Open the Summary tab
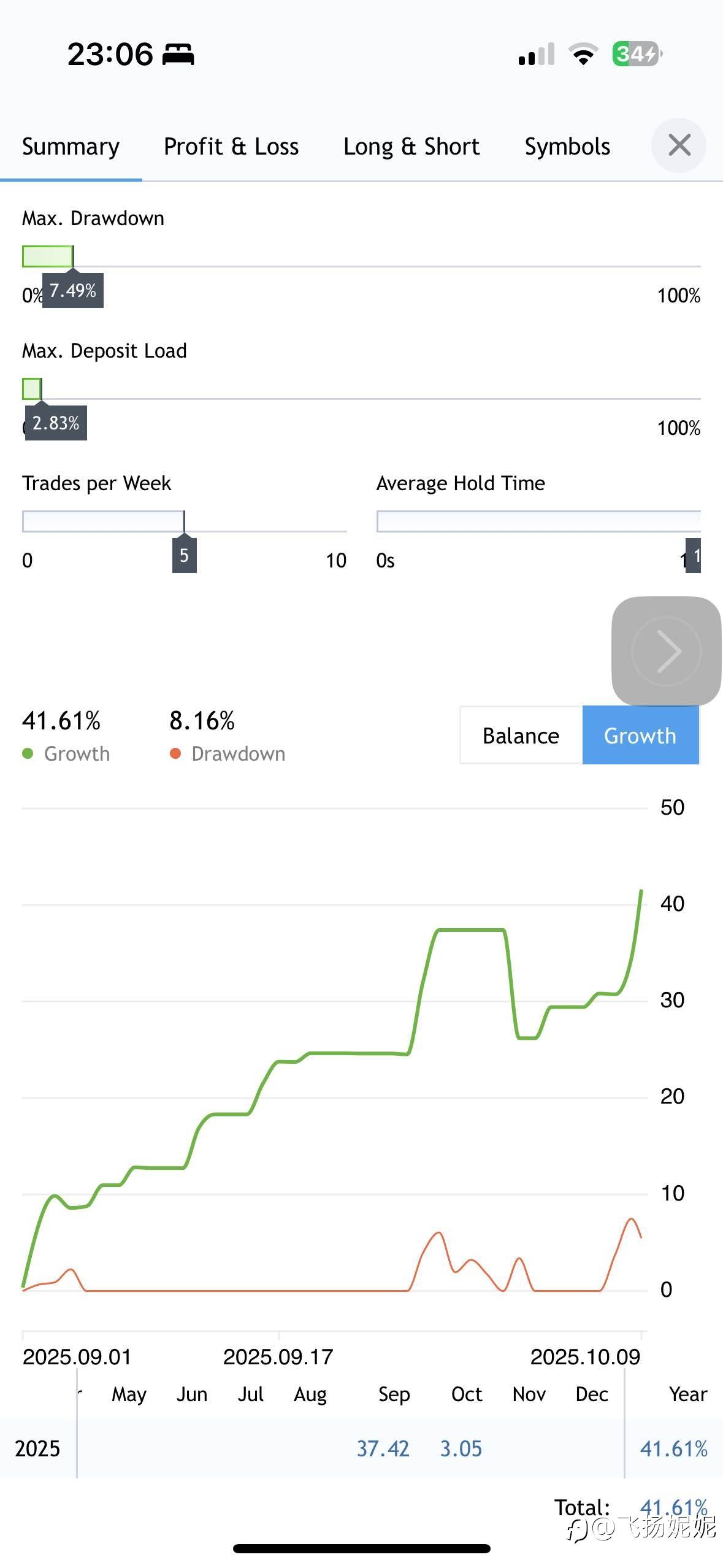The height and width of the screenshot is (1568, 723). pyautogui.click(x=71, y=147)
